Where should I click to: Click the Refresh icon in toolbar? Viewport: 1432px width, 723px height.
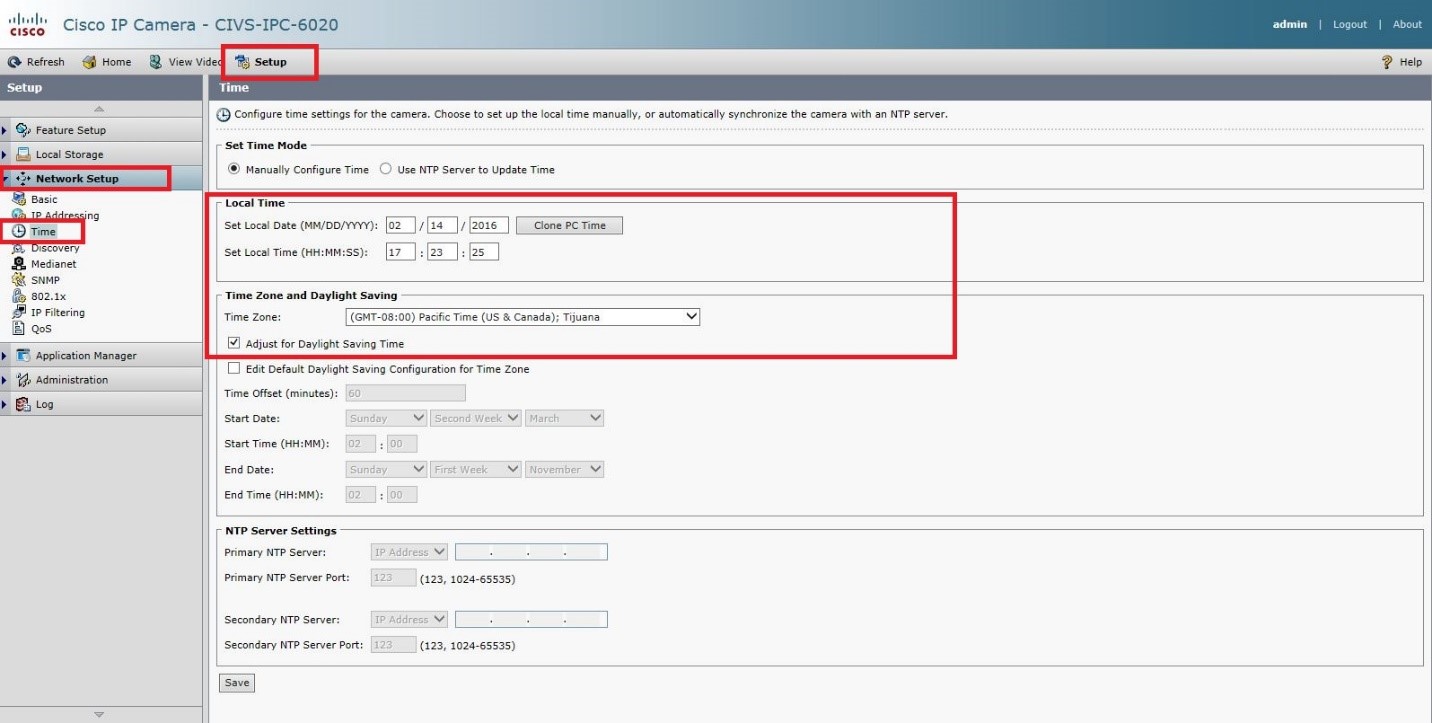pyautogui.click(x=15, y=62)
